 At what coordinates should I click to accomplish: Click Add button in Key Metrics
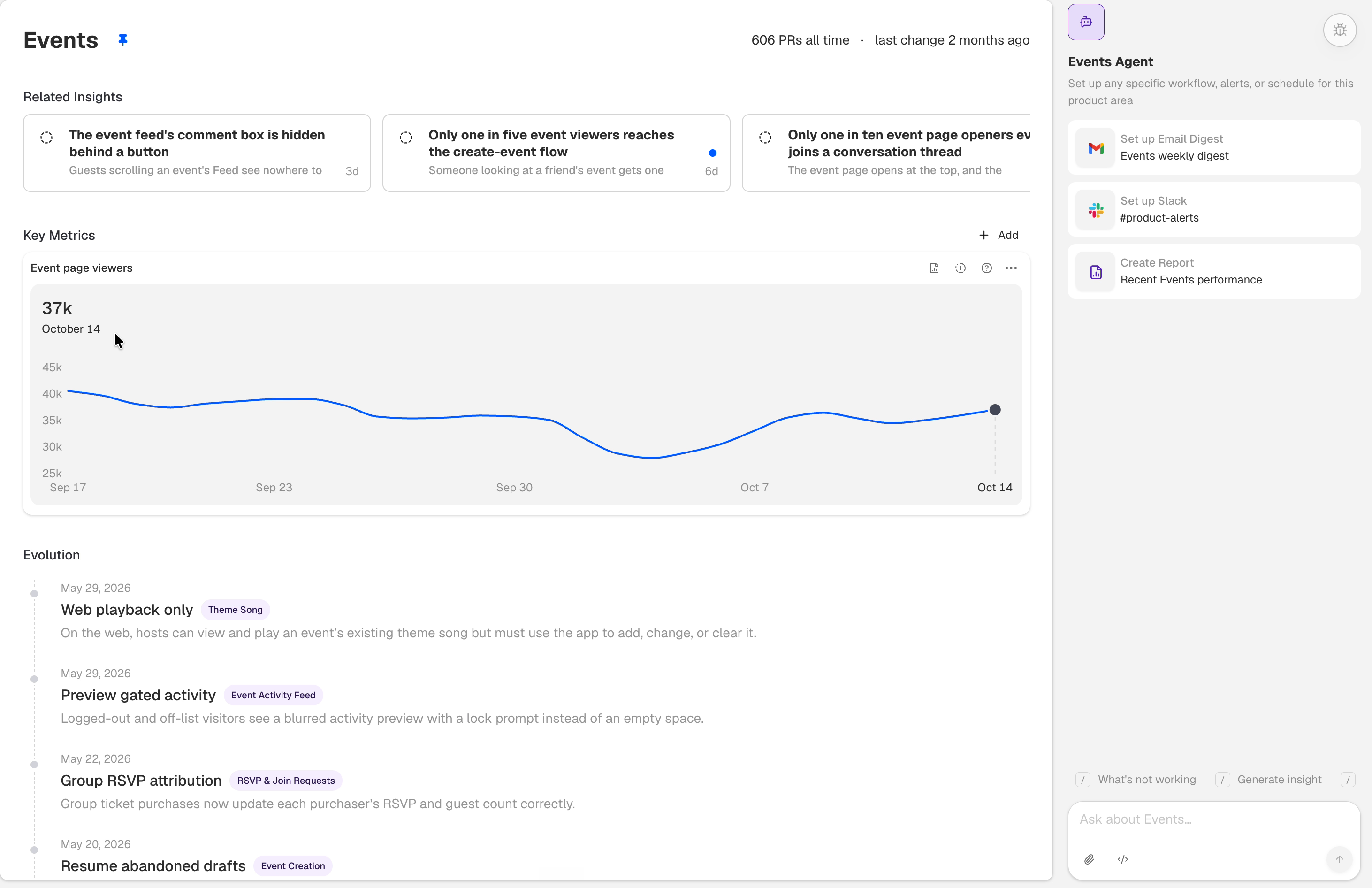click(x=999, y=235)
